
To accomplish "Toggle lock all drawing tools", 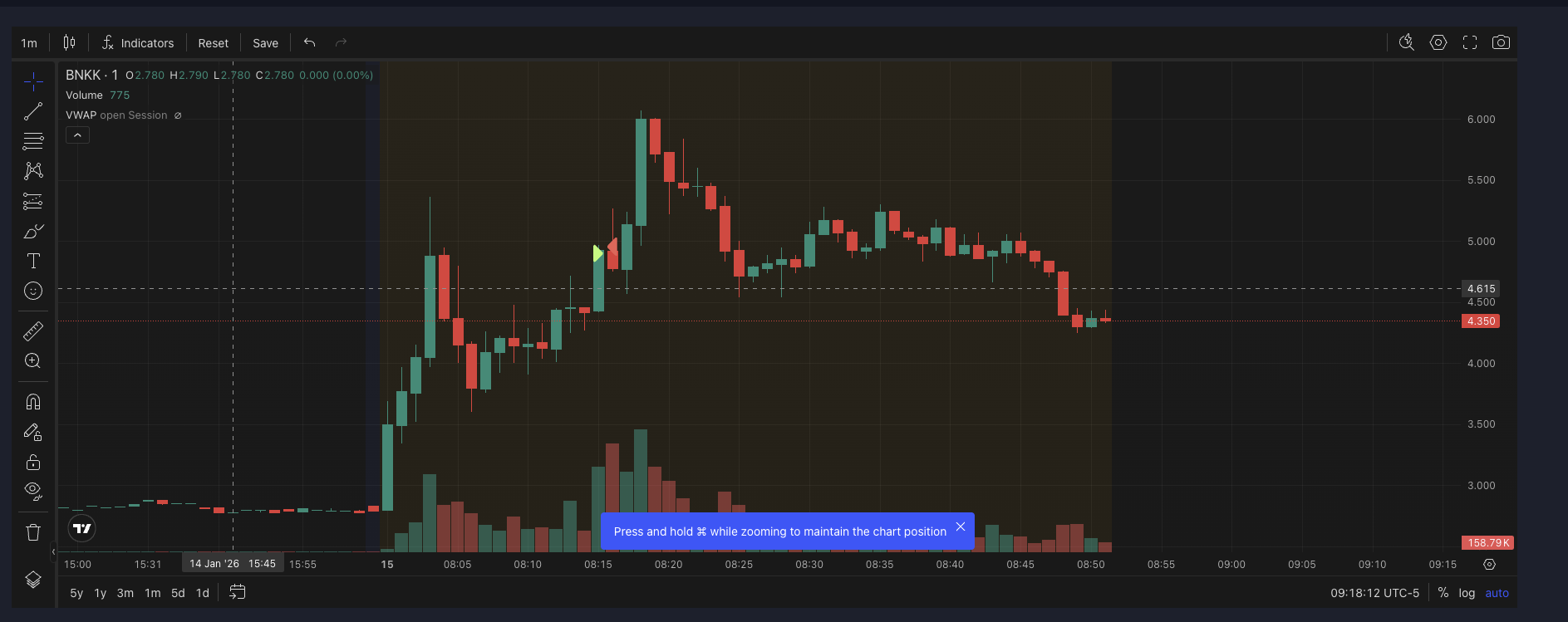I will tap(33, 463).
